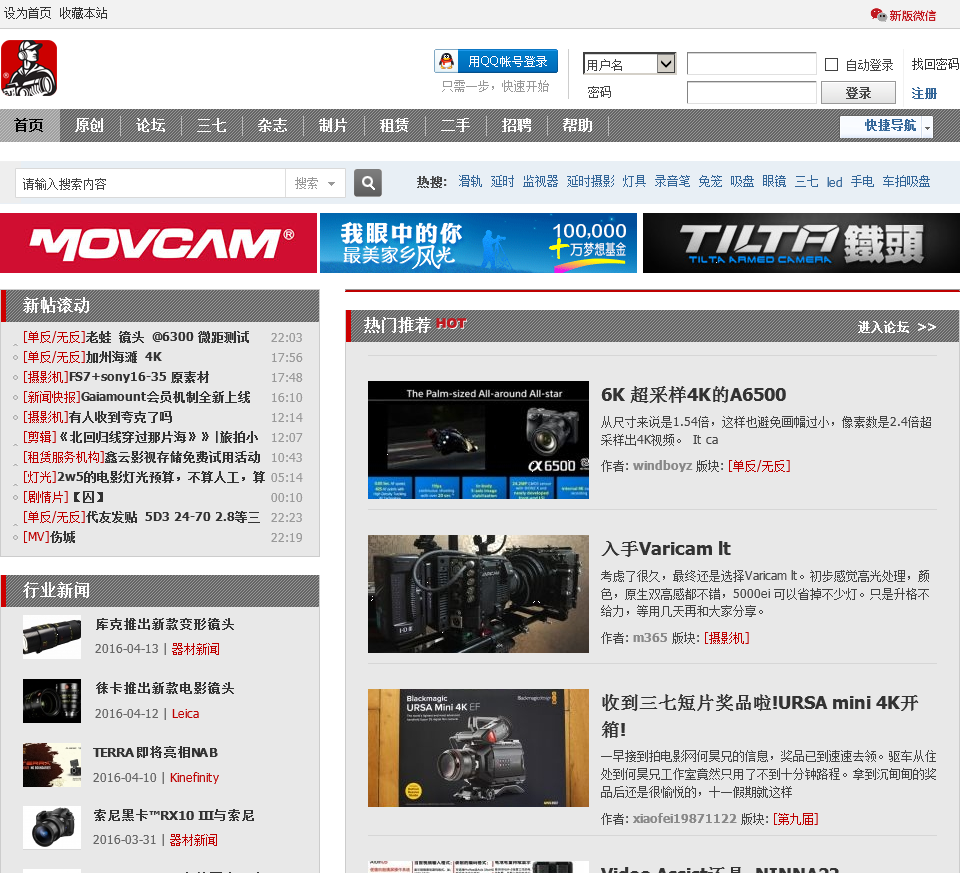Viewport: 960px width, 873px height.
Task: Select the 论坛 nav tab
Action: [151, 126]
